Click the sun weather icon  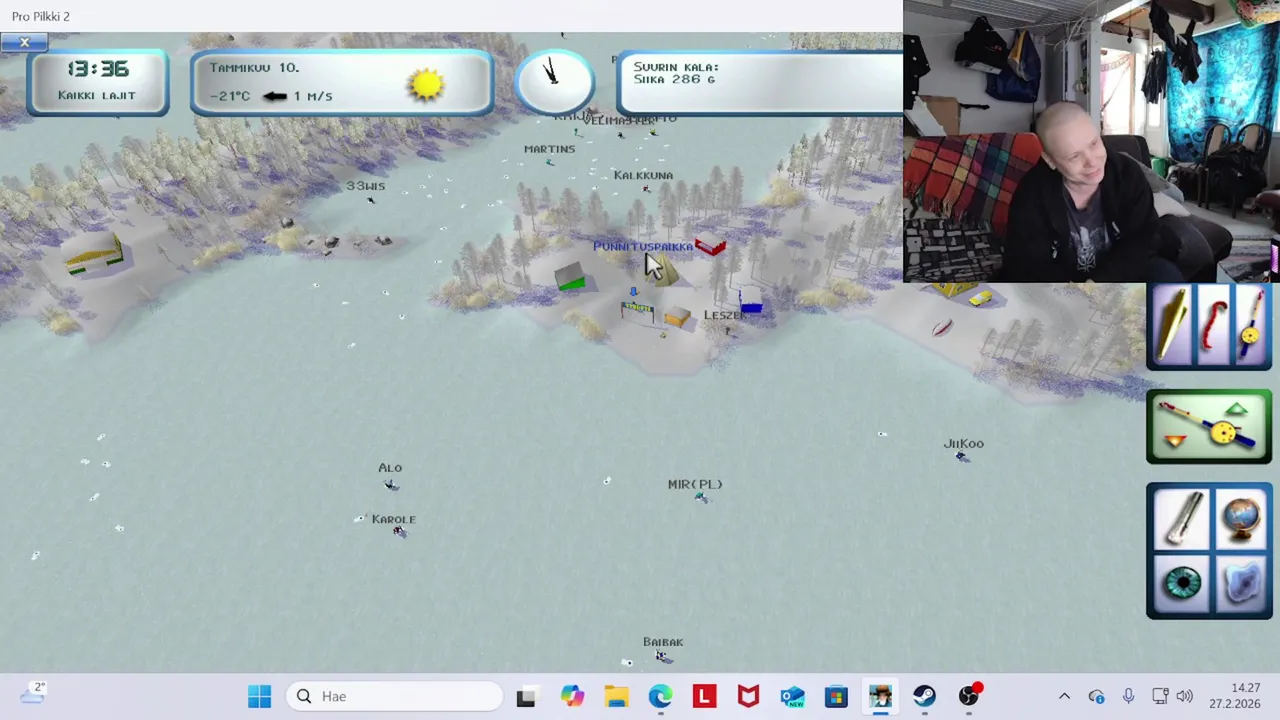[426, 84]
